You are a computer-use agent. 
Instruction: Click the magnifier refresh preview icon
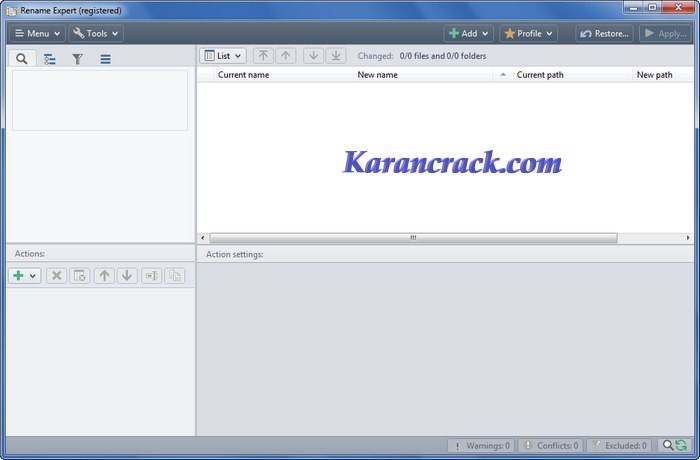click(674, 445)
